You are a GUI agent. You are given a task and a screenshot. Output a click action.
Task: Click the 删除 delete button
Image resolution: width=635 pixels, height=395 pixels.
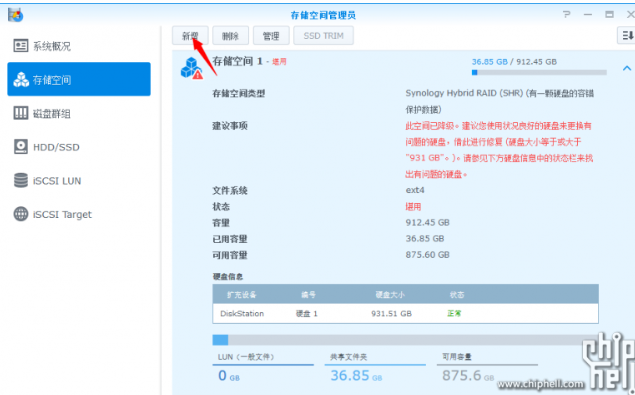(x=230, y=36)
